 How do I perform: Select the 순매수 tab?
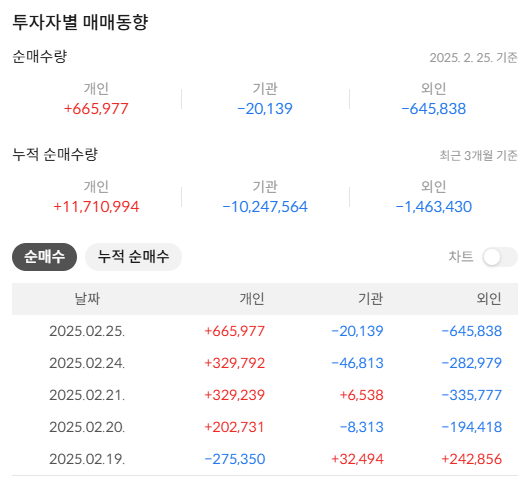click(44, 257)
